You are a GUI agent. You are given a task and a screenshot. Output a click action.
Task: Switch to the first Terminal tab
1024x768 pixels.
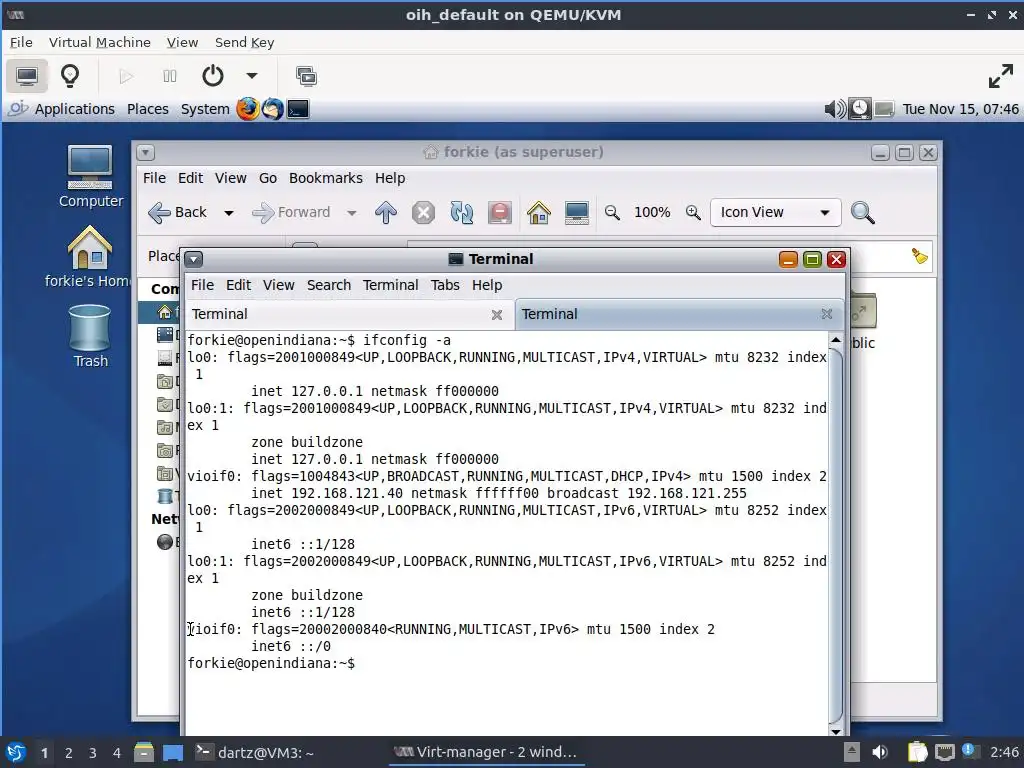(x=350, y=314)
